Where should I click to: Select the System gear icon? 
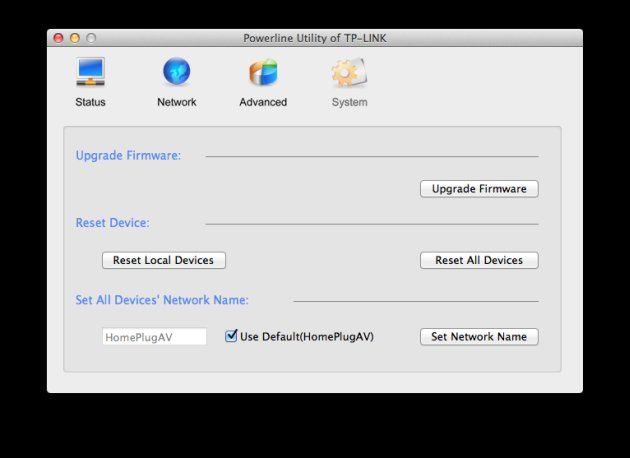coord(349,72)
